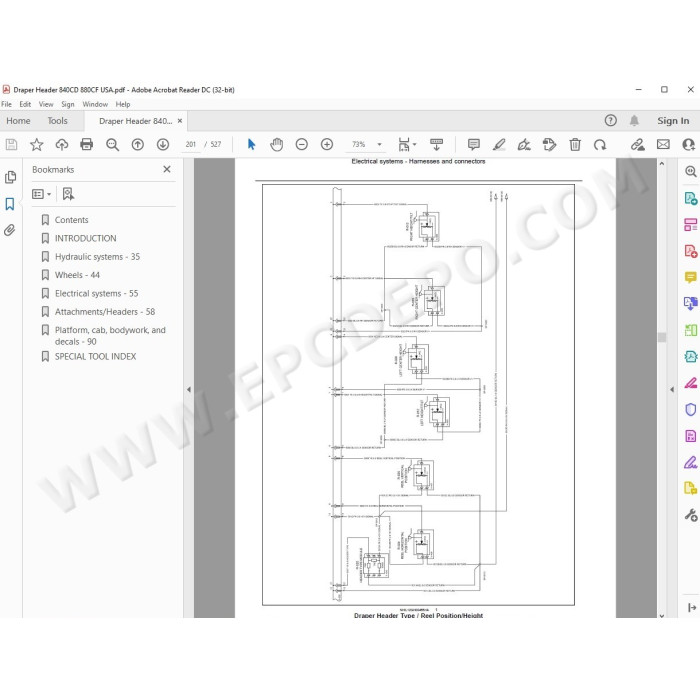Switch to the Tools tab
The width and height of the screenshot is (700, 700).
[x=58, y=121]
